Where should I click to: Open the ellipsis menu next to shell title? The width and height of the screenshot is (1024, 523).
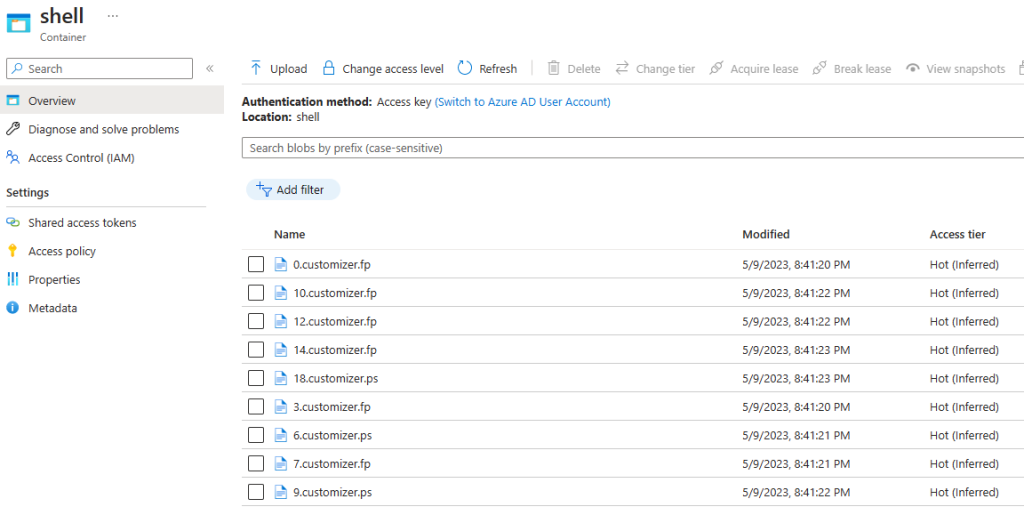click(x=112, y=15)
